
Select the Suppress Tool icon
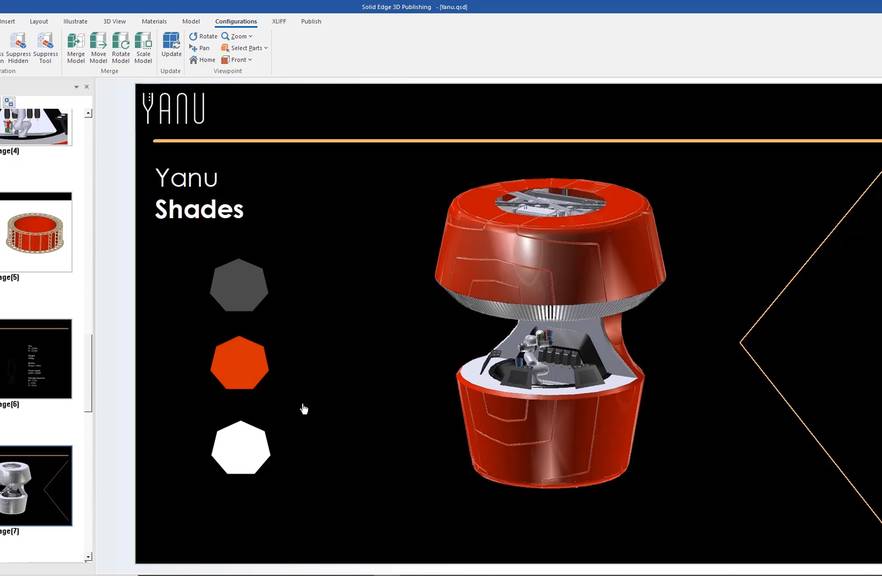coord(45,47)
